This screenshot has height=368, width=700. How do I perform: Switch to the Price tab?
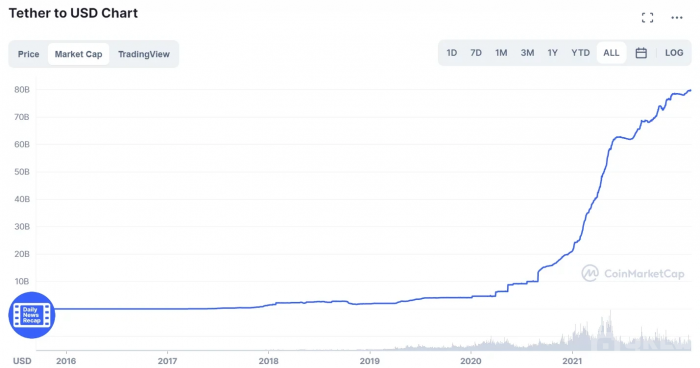pyautogui.click(x=29, y=54)
